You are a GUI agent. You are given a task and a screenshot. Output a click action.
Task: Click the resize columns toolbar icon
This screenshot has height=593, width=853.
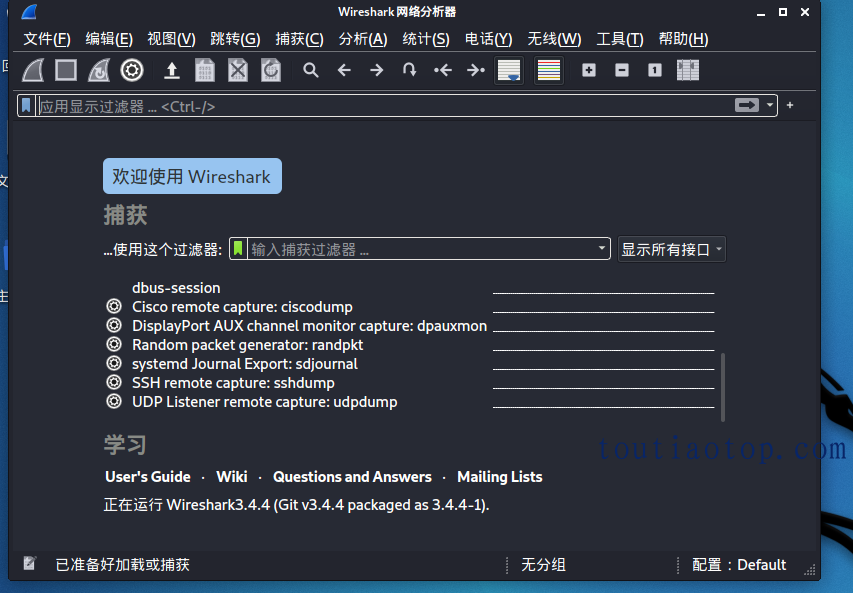[688, 70]
